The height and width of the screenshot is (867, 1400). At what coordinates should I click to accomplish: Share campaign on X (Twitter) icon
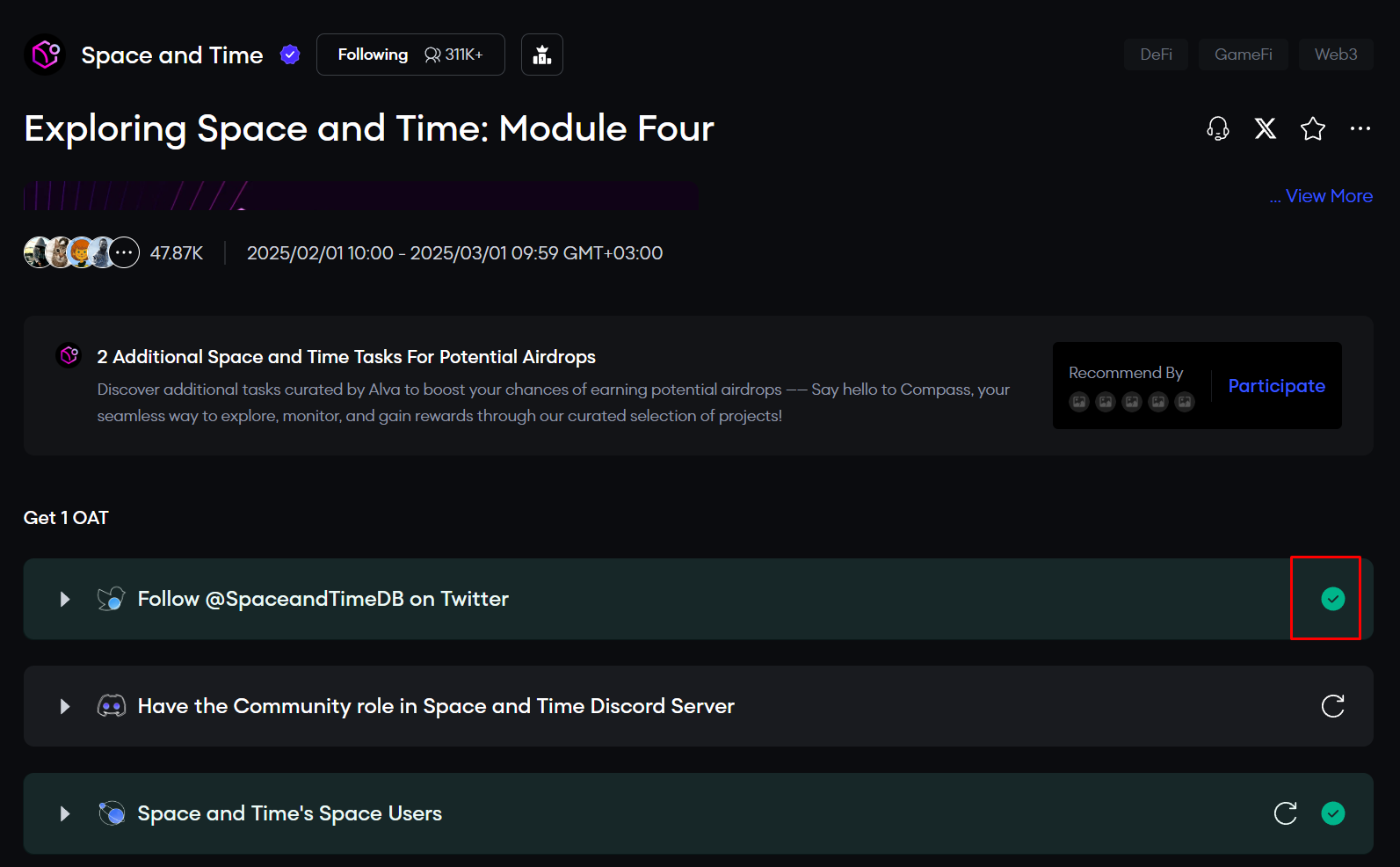[x=1266, y=128]
